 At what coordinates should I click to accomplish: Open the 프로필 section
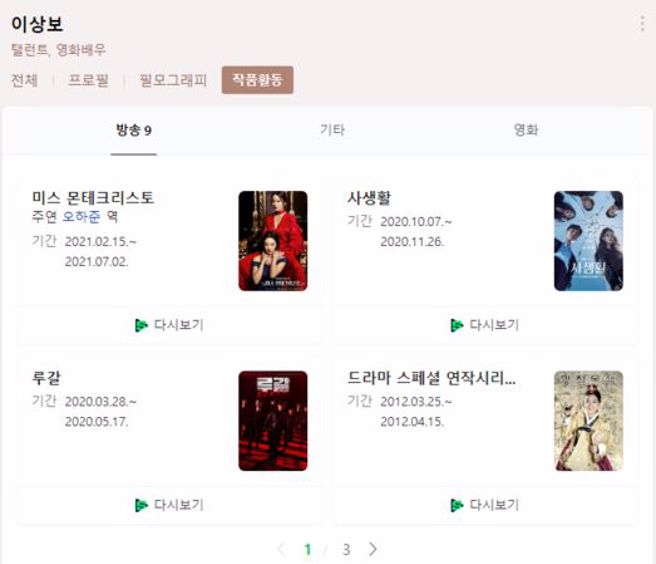click(x=88, y=80)
